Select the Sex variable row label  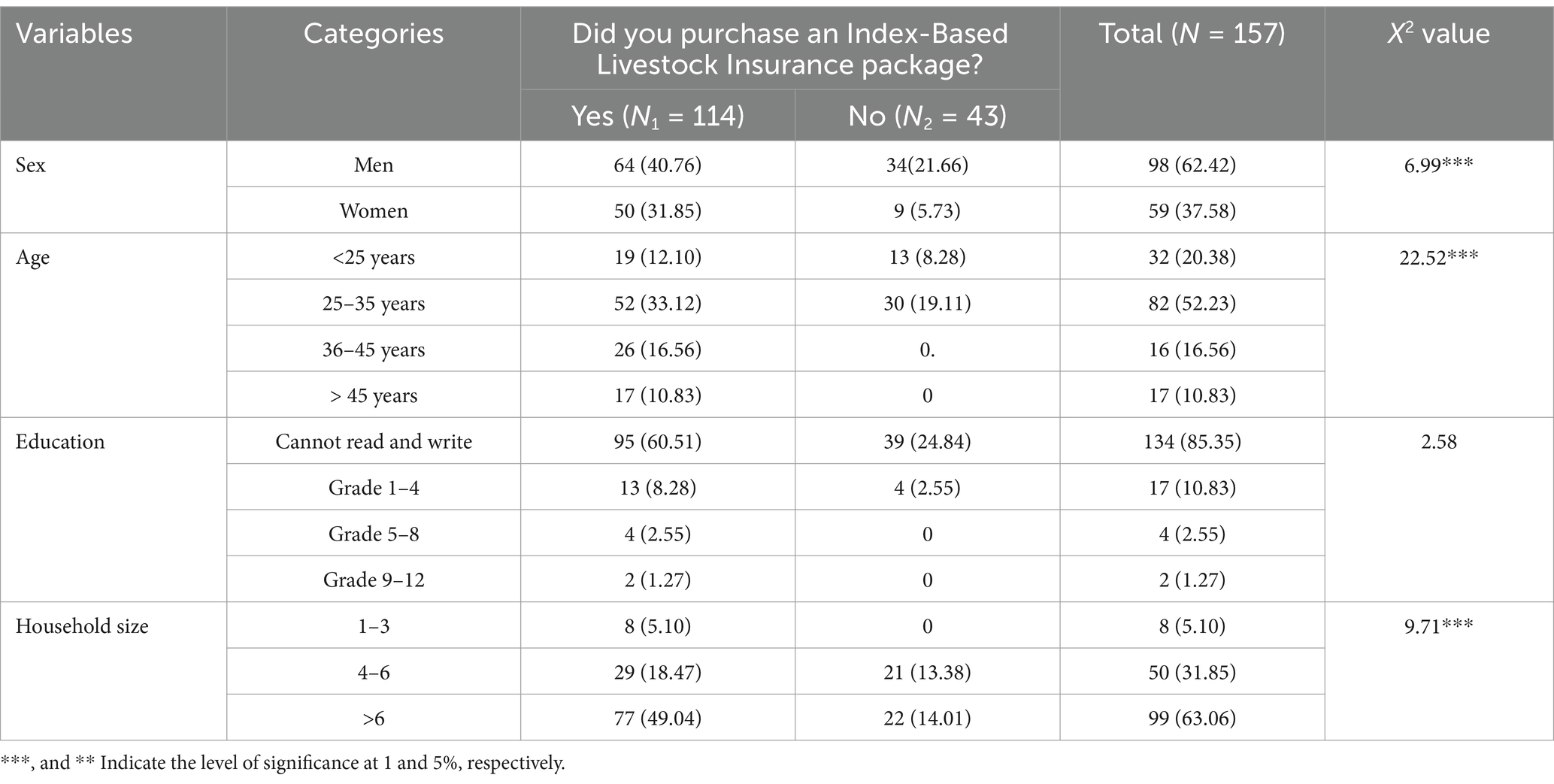tap(31, 165)
